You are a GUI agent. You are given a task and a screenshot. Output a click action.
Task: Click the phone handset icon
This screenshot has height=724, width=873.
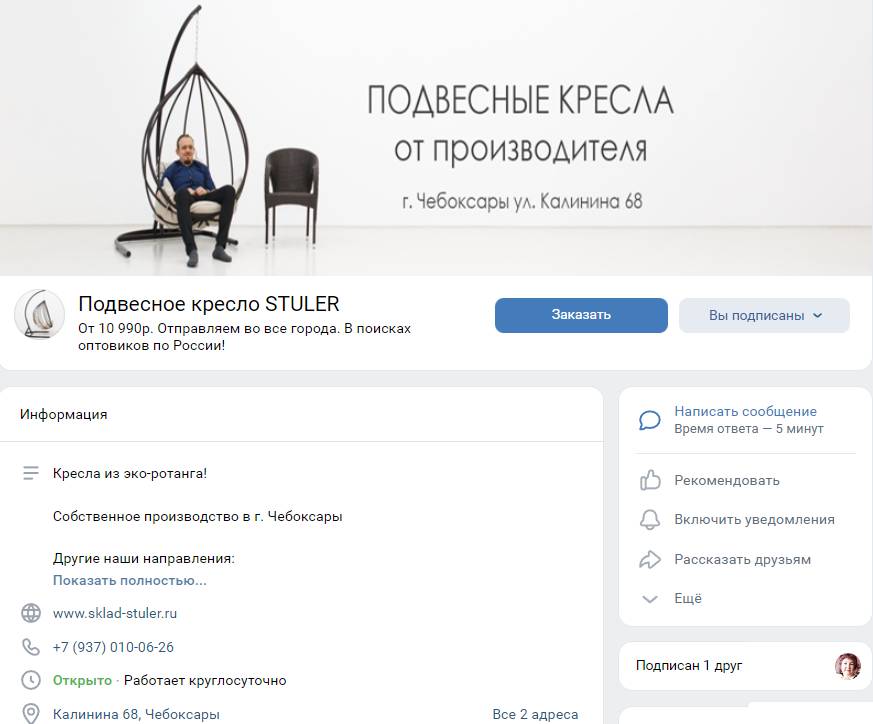click(x=31, y=647)
